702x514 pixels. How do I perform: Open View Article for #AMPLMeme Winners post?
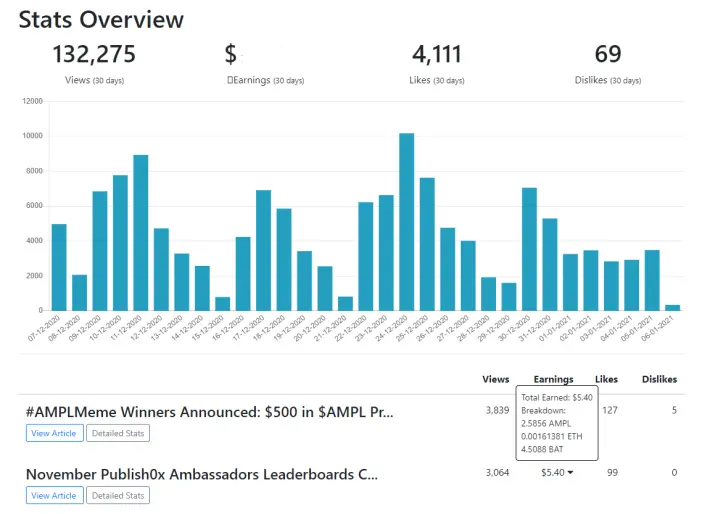55,433
